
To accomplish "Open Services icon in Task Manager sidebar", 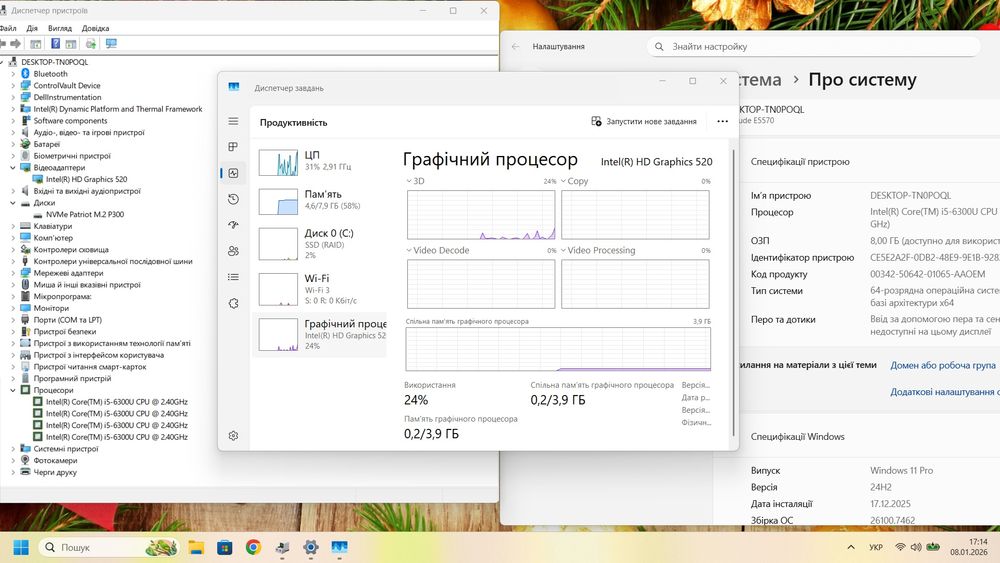I will [233, 303].
